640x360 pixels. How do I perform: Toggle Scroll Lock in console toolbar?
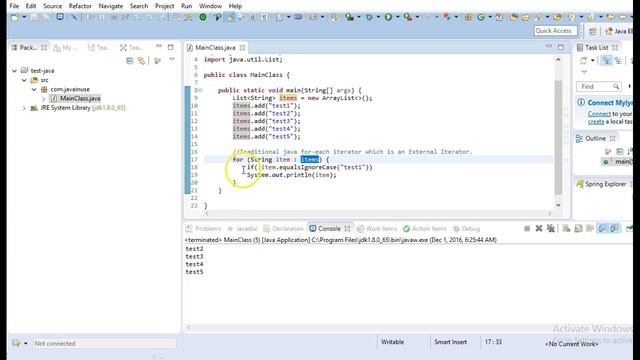pyautogui.click(x=578, y=229)
